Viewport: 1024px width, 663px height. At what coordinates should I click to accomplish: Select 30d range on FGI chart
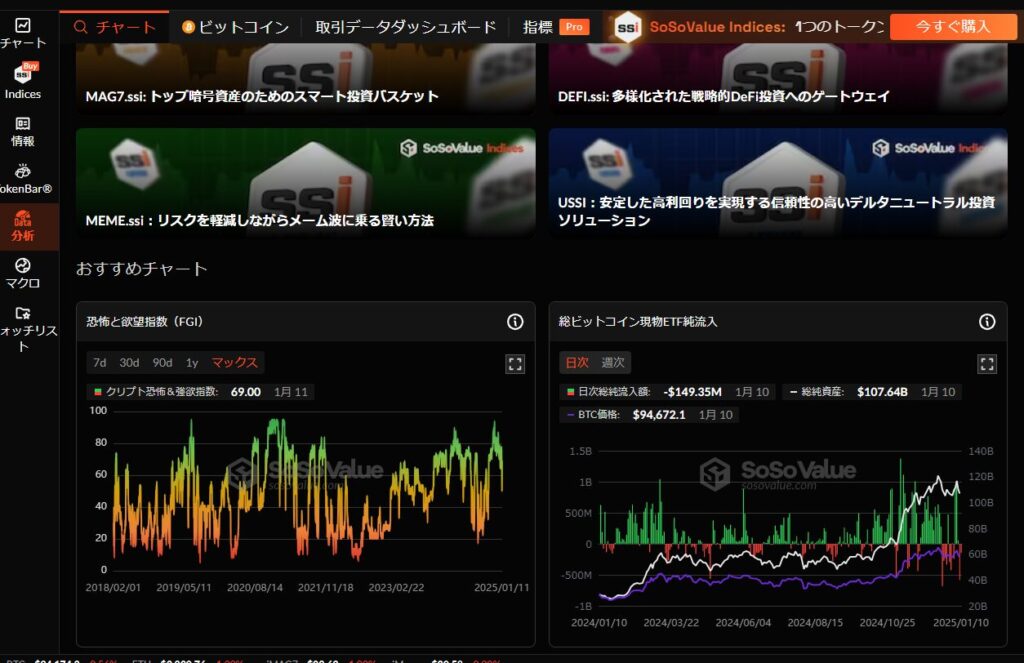pyautogui.click(x=129, y=363)
